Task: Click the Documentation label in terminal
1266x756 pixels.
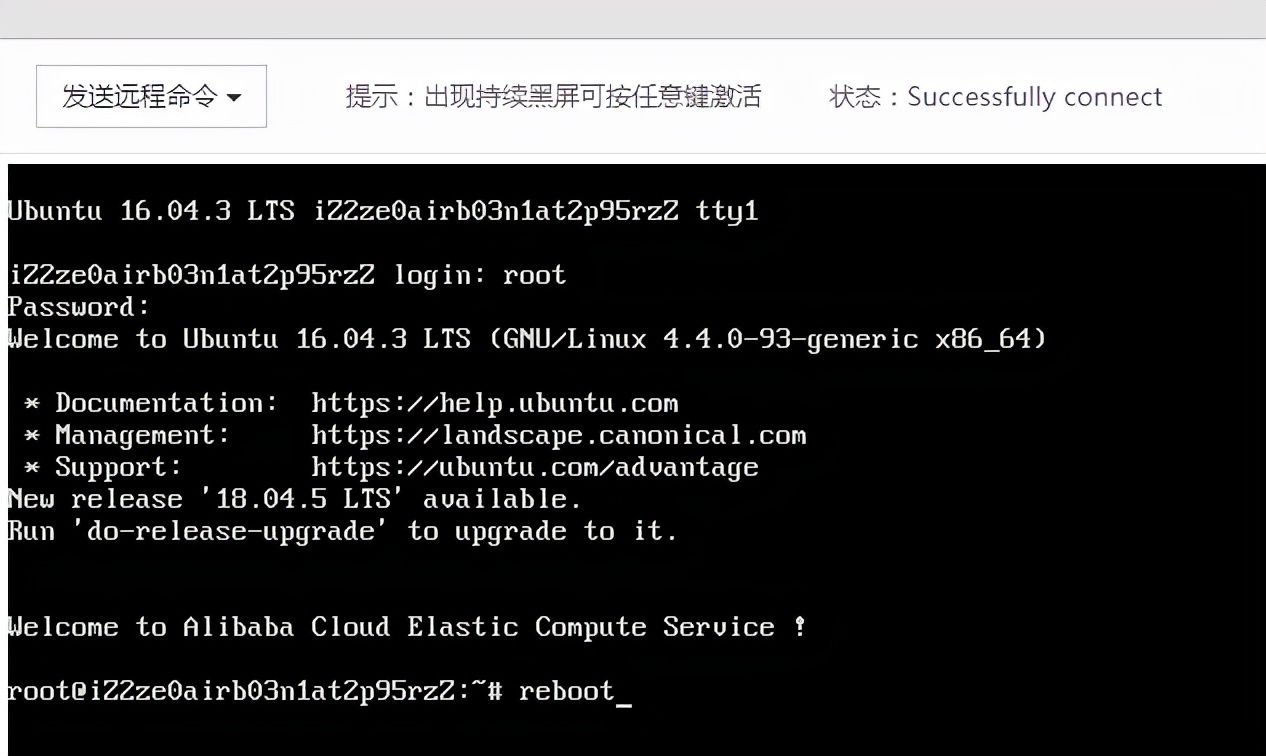Action: coord(166,403)
